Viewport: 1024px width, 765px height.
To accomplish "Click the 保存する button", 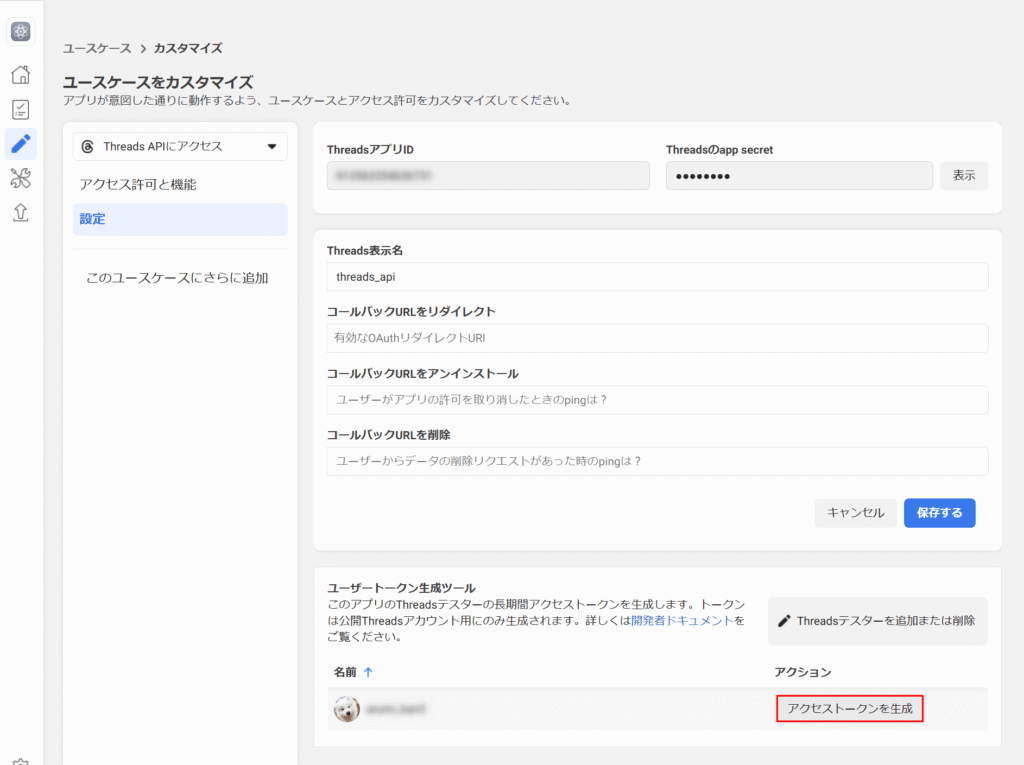I will [x=939, y=513].
